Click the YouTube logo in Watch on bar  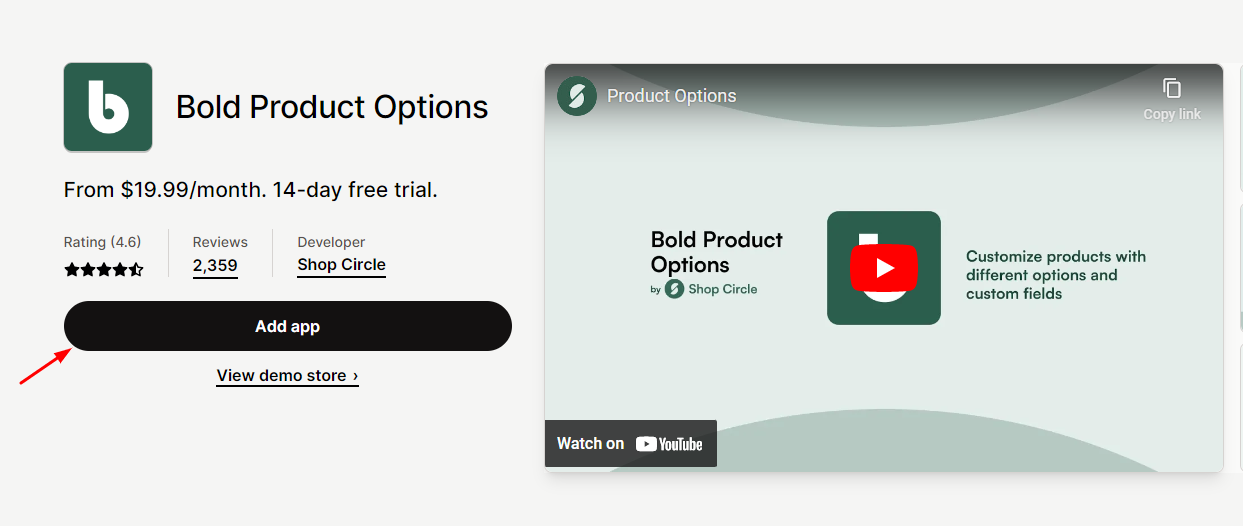[669, 444]
